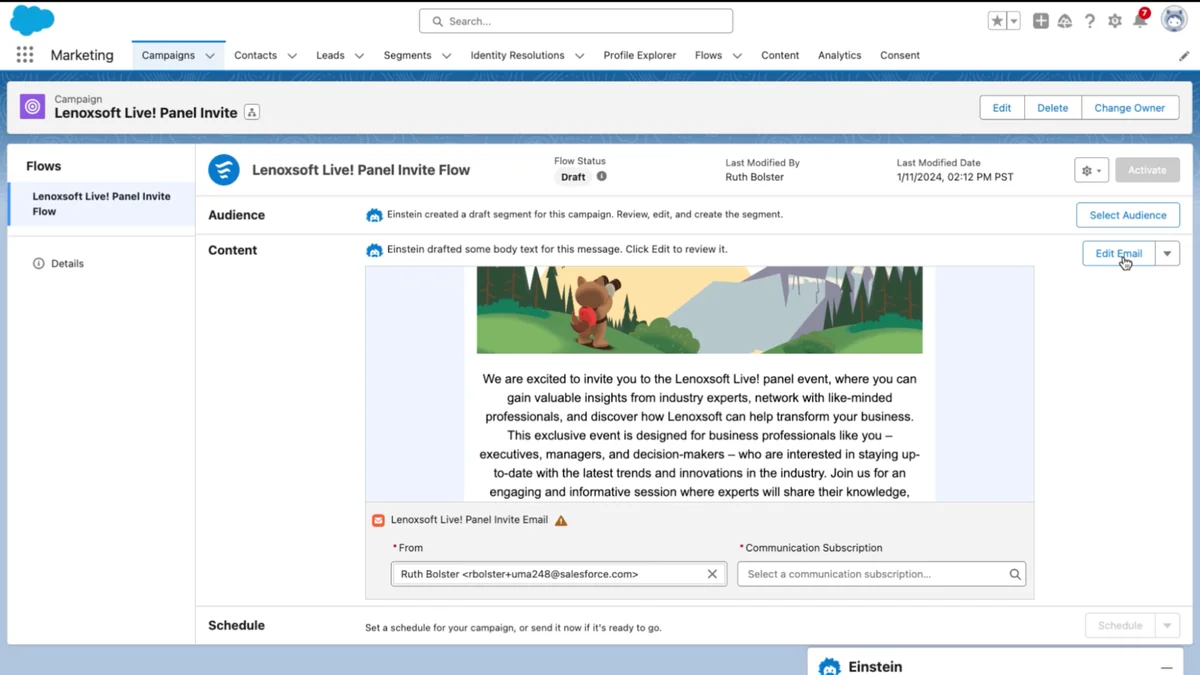Image resolution: width=1200 pixels, height=675 pixels.
Task: Click the orange email icon near Panel Invite Email
Action: 378,520
